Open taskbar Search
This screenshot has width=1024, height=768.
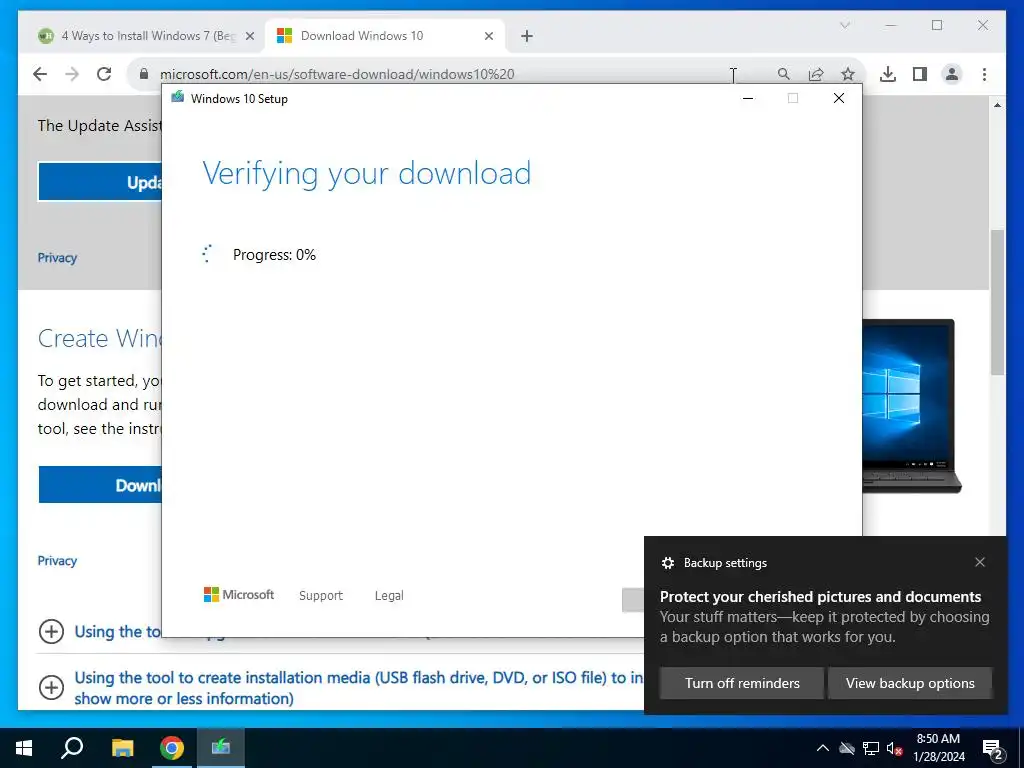point(72,748)
